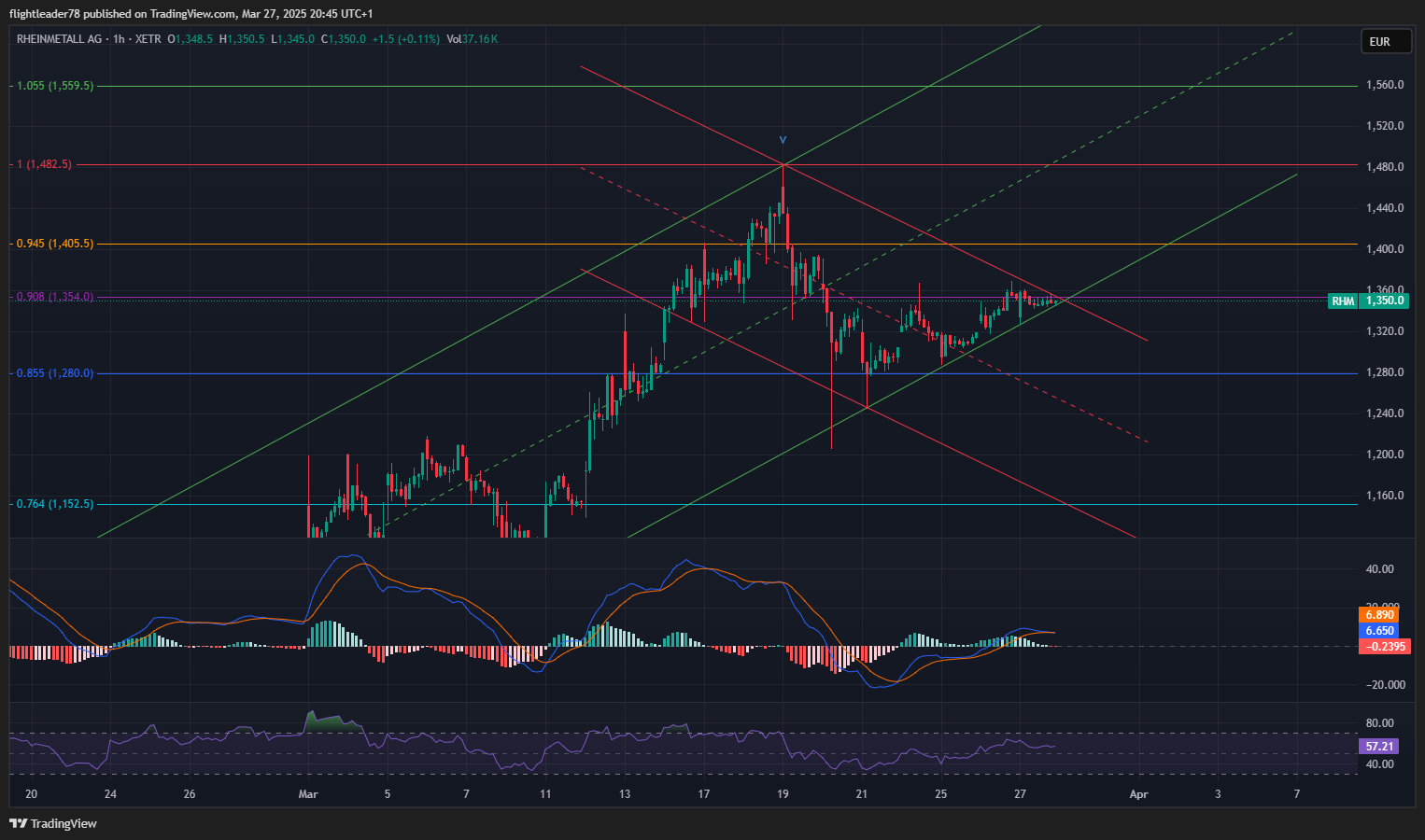The image size is (1425, 840).
Task: Select the high value H1,350.5
Action: click(x=242, y=39)
